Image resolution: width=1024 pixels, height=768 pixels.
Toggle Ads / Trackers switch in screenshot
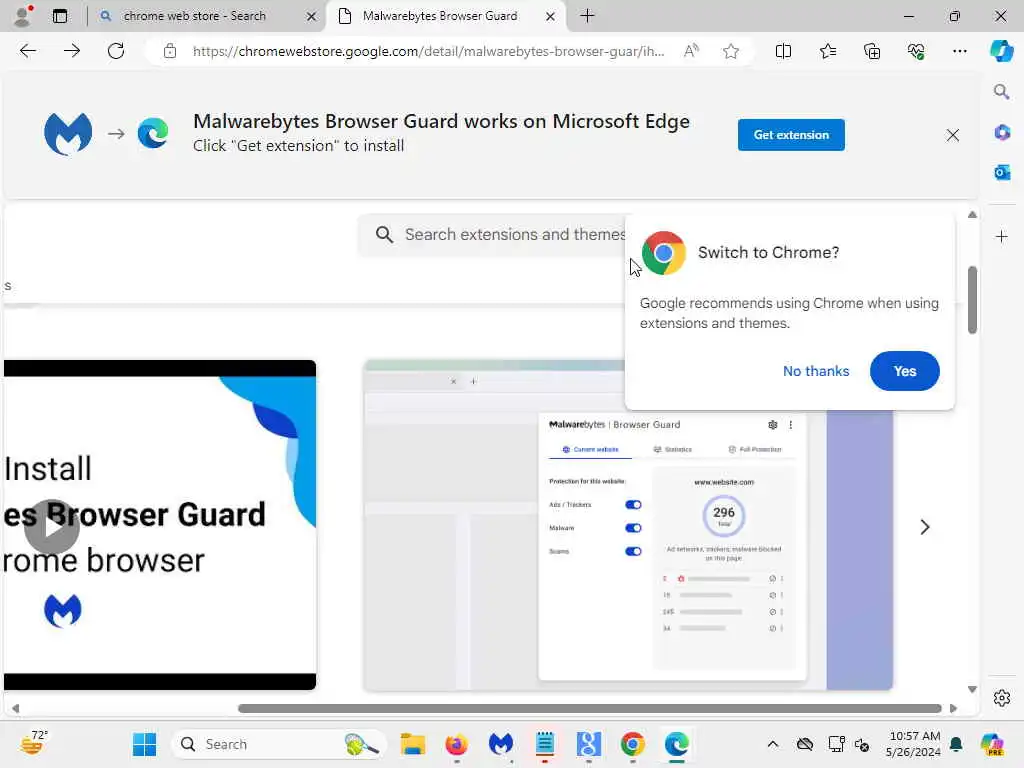(x=633, y=505)
